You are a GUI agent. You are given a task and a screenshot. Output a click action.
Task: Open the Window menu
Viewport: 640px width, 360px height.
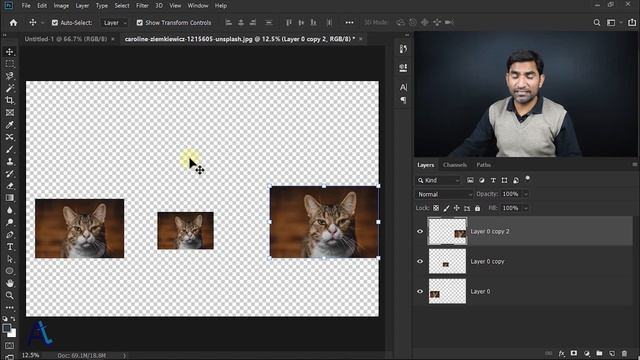pyautogui.click(x=198, y=6)
